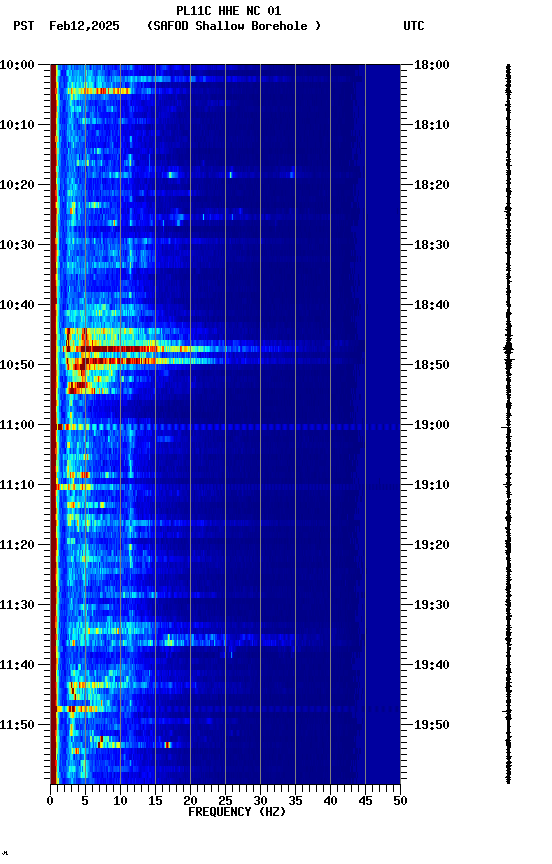552x864 pixels.
Task: Click the 10 Hz frequency tick label
Action: (x=120, y=801)
